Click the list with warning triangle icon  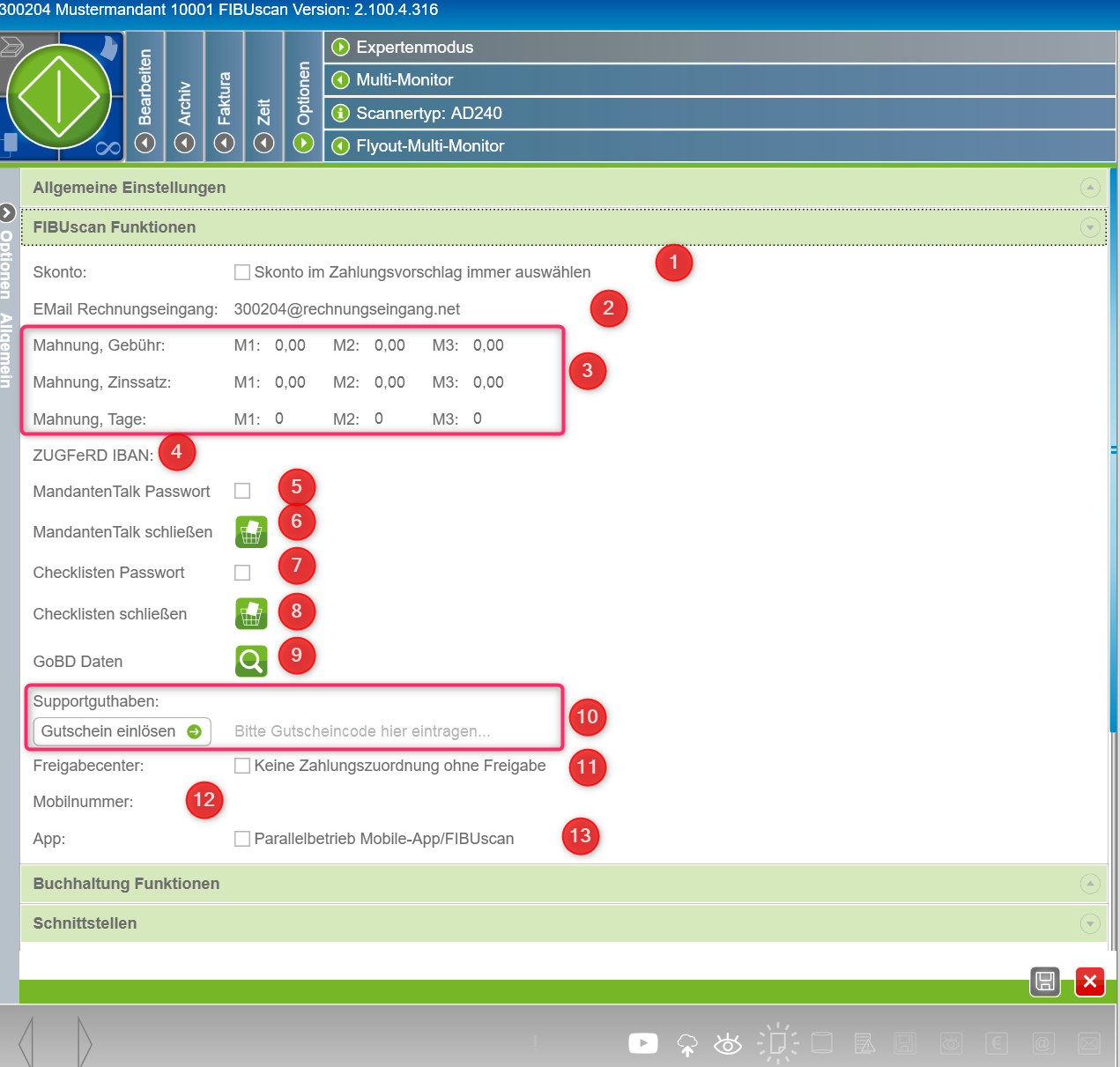point(864,1043)
